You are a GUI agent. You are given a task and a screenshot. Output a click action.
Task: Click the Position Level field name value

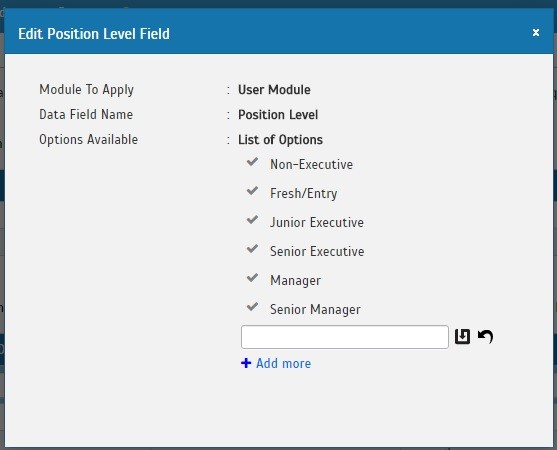coord(278,115)
